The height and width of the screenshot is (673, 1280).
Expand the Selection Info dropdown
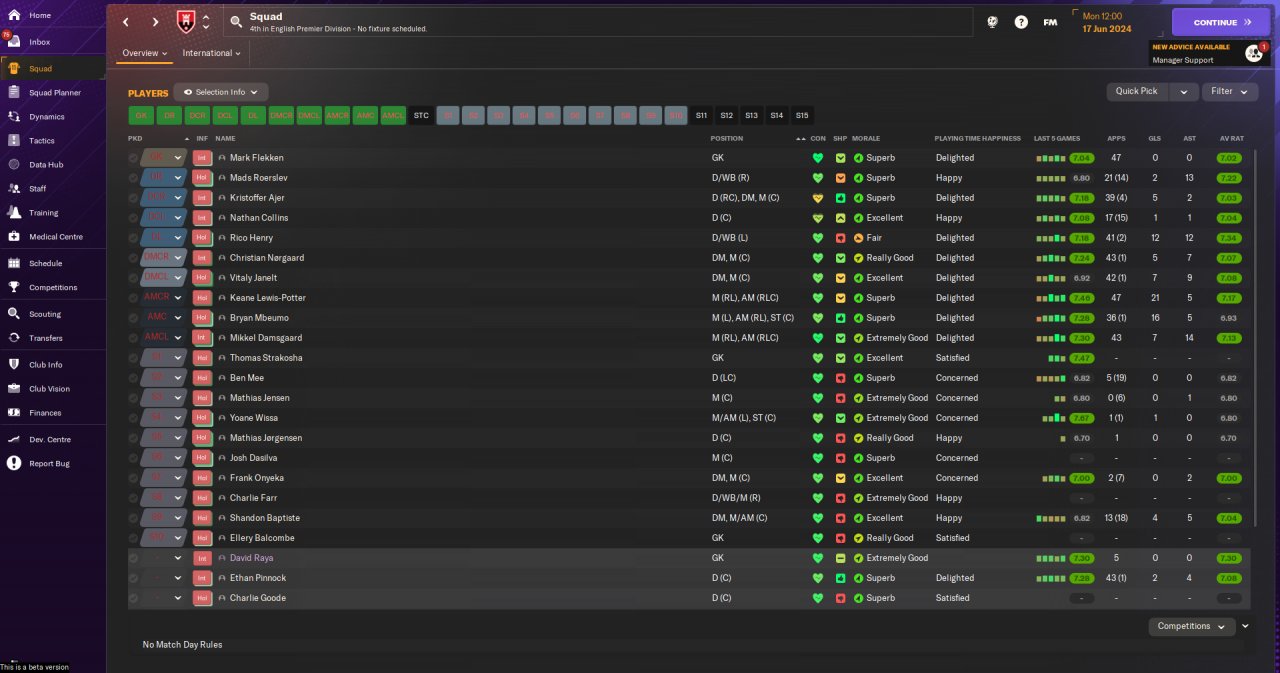[221, 92]
